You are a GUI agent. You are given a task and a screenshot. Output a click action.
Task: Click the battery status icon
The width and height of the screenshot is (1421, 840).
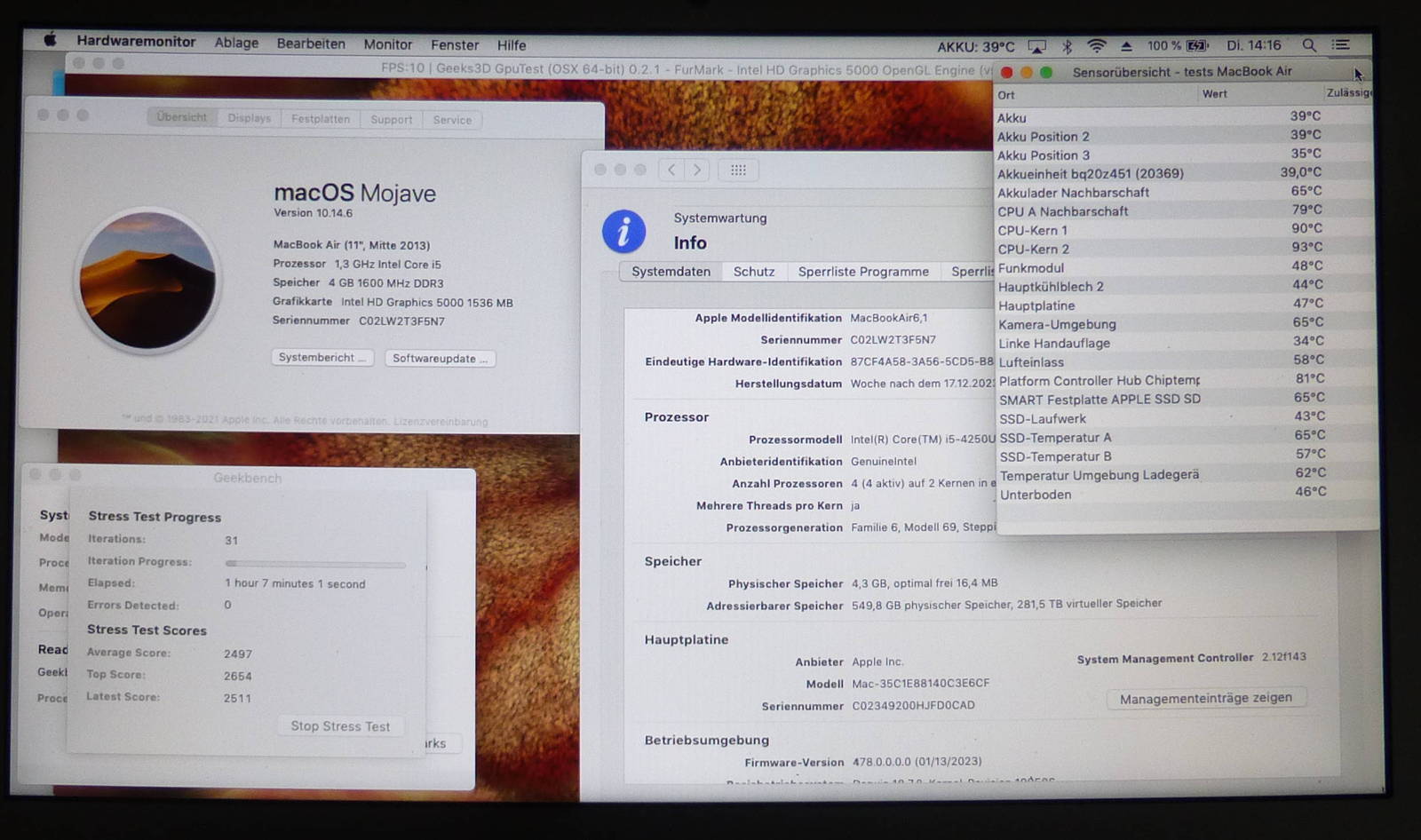tap(1197, 46)
